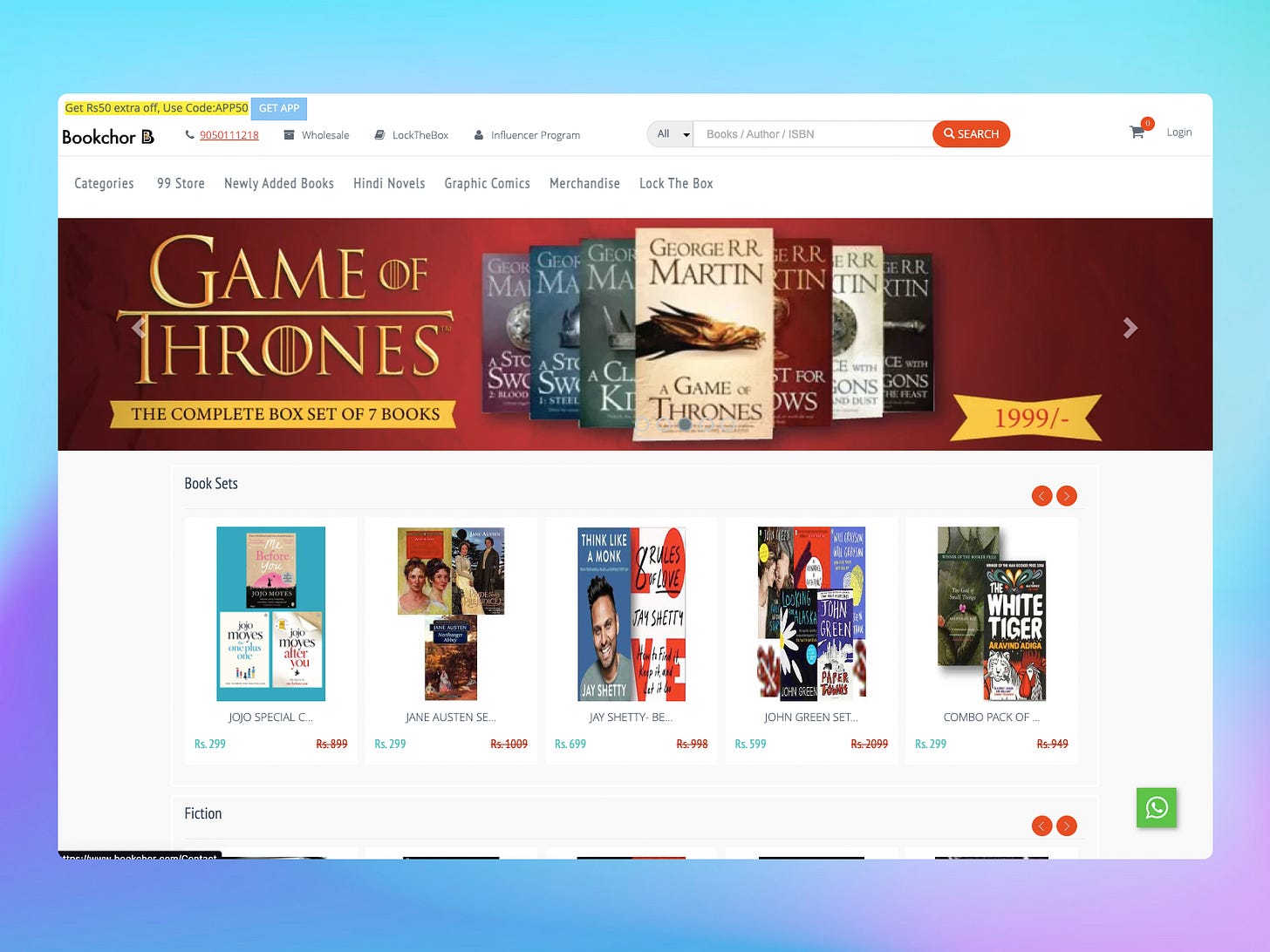Click the struck-through Rs. 2099 price
The image size is (1270, 952).
(x=870, y=744)
